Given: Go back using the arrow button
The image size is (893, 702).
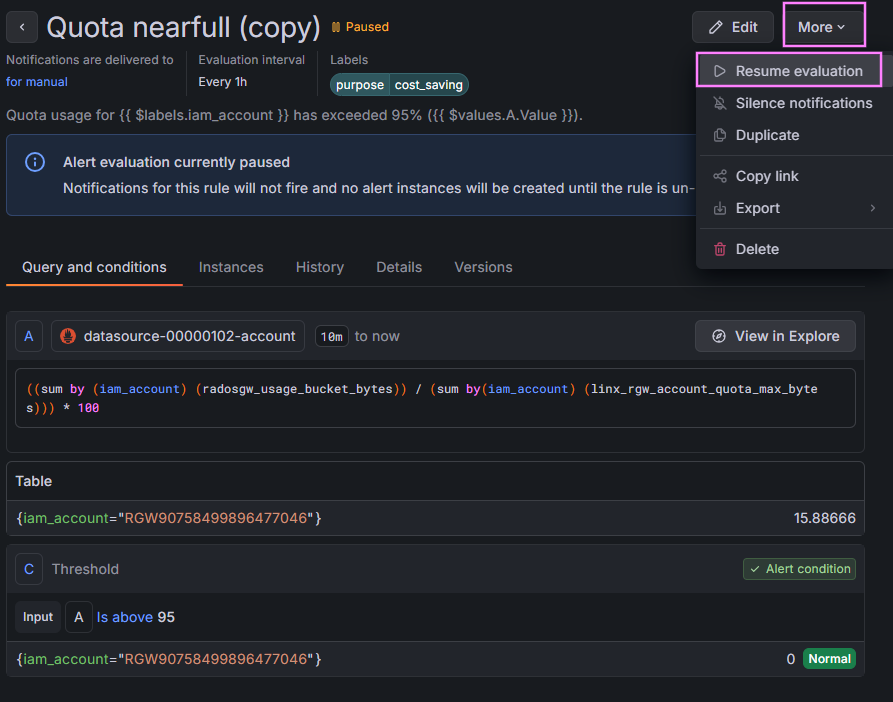Looking at the screenshot, I should tap(22, 27).
